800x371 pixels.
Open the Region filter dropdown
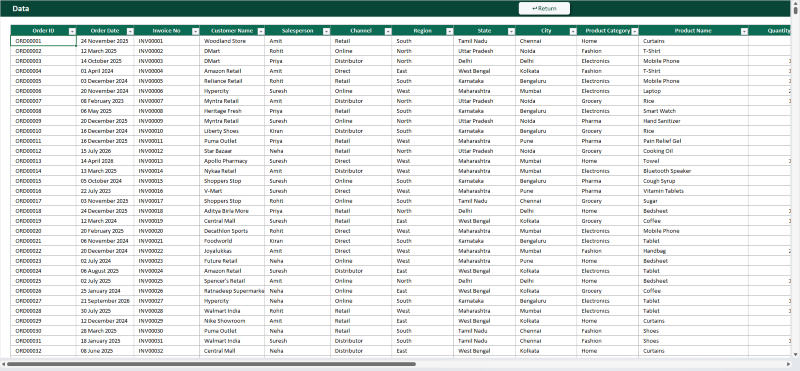pos(449,31)
